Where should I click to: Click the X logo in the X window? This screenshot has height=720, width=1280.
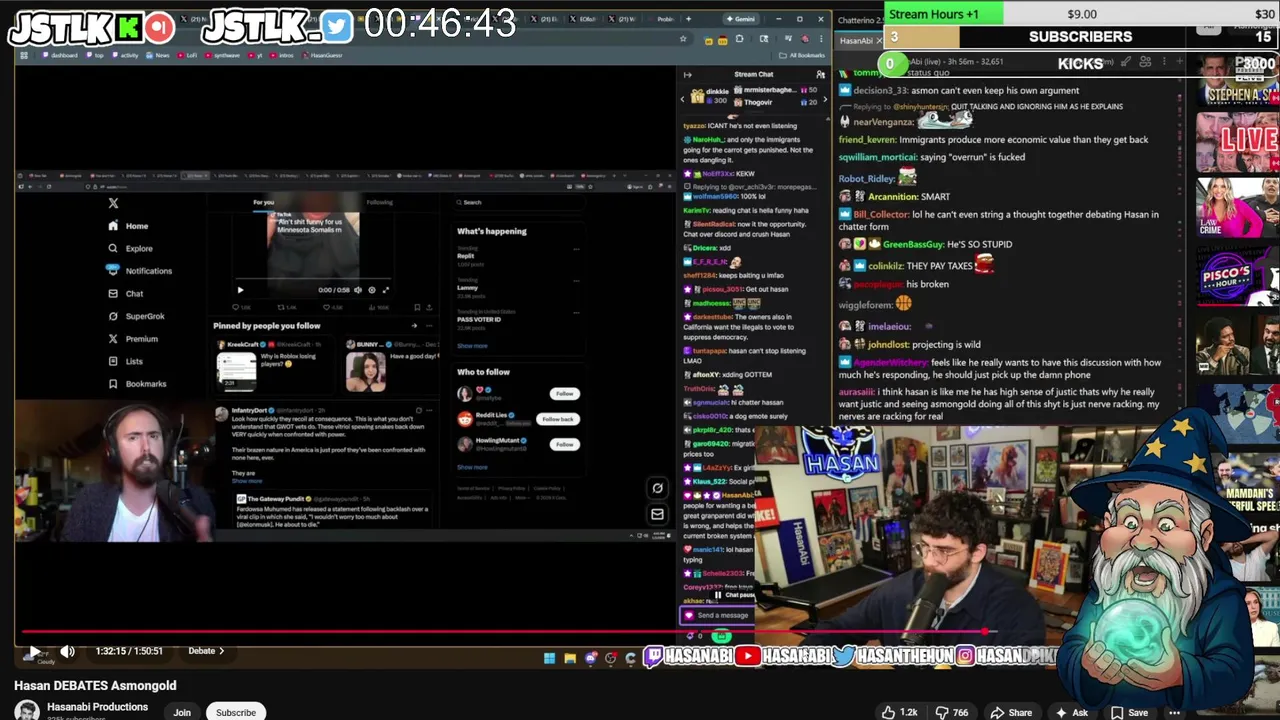click(x=113, y=203)
